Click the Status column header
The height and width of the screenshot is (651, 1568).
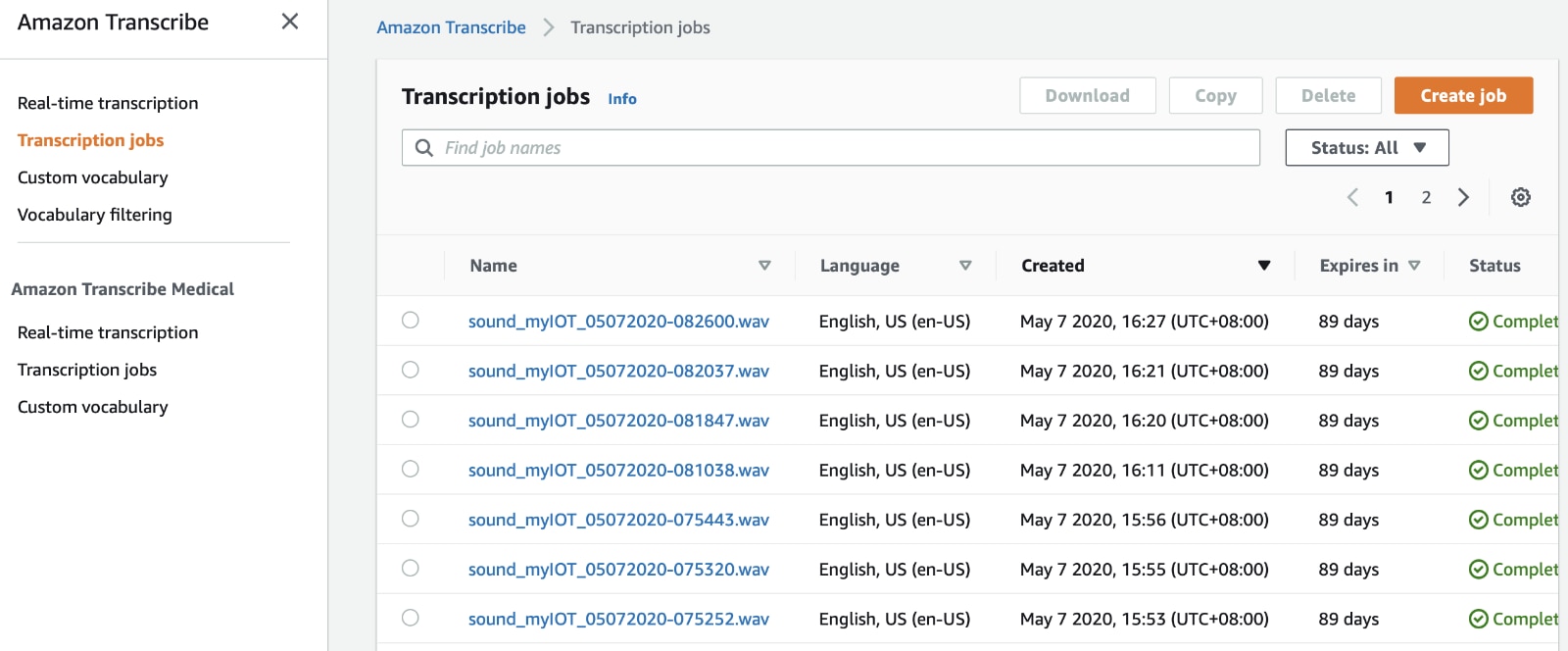[x=1494, y=266]
